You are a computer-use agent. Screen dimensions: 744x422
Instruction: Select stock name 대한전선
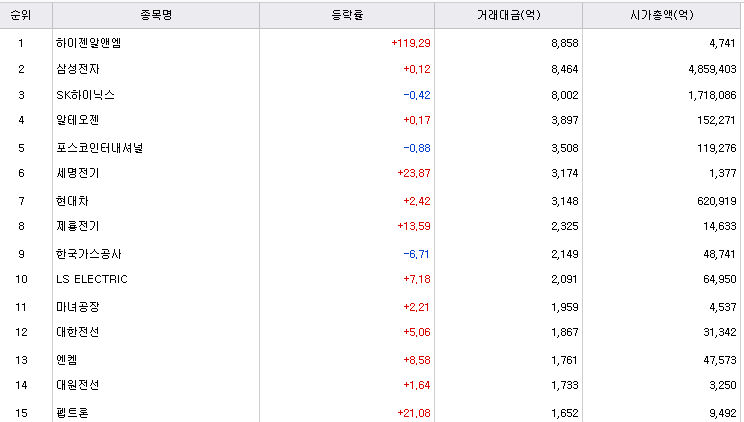pos(77,332)
